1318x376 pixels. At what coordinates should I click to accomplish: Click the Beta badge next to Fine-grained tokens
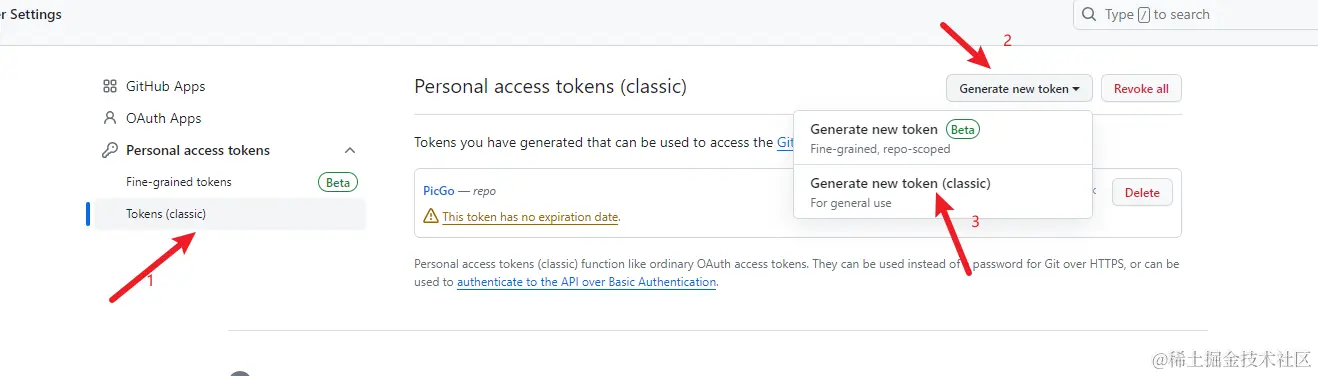click(x=338, y=182)
